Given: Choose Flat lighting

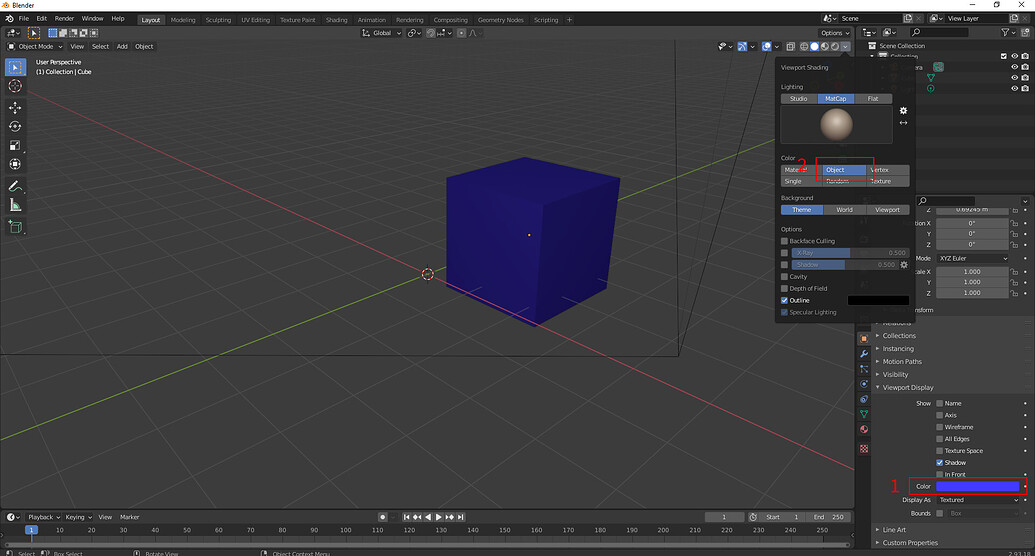Looking at the screenshot, I should pos(873,98).
